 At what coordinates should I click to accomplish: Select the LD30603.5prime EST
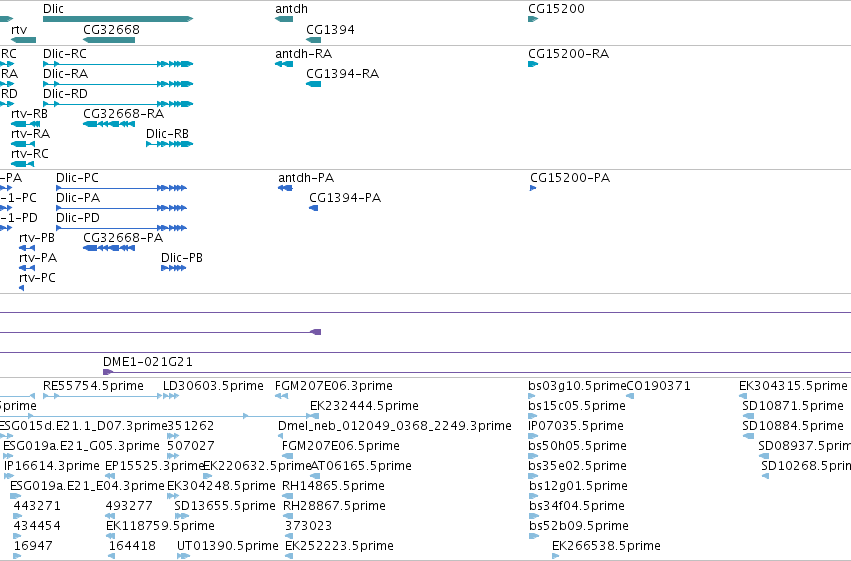[171, 396]
